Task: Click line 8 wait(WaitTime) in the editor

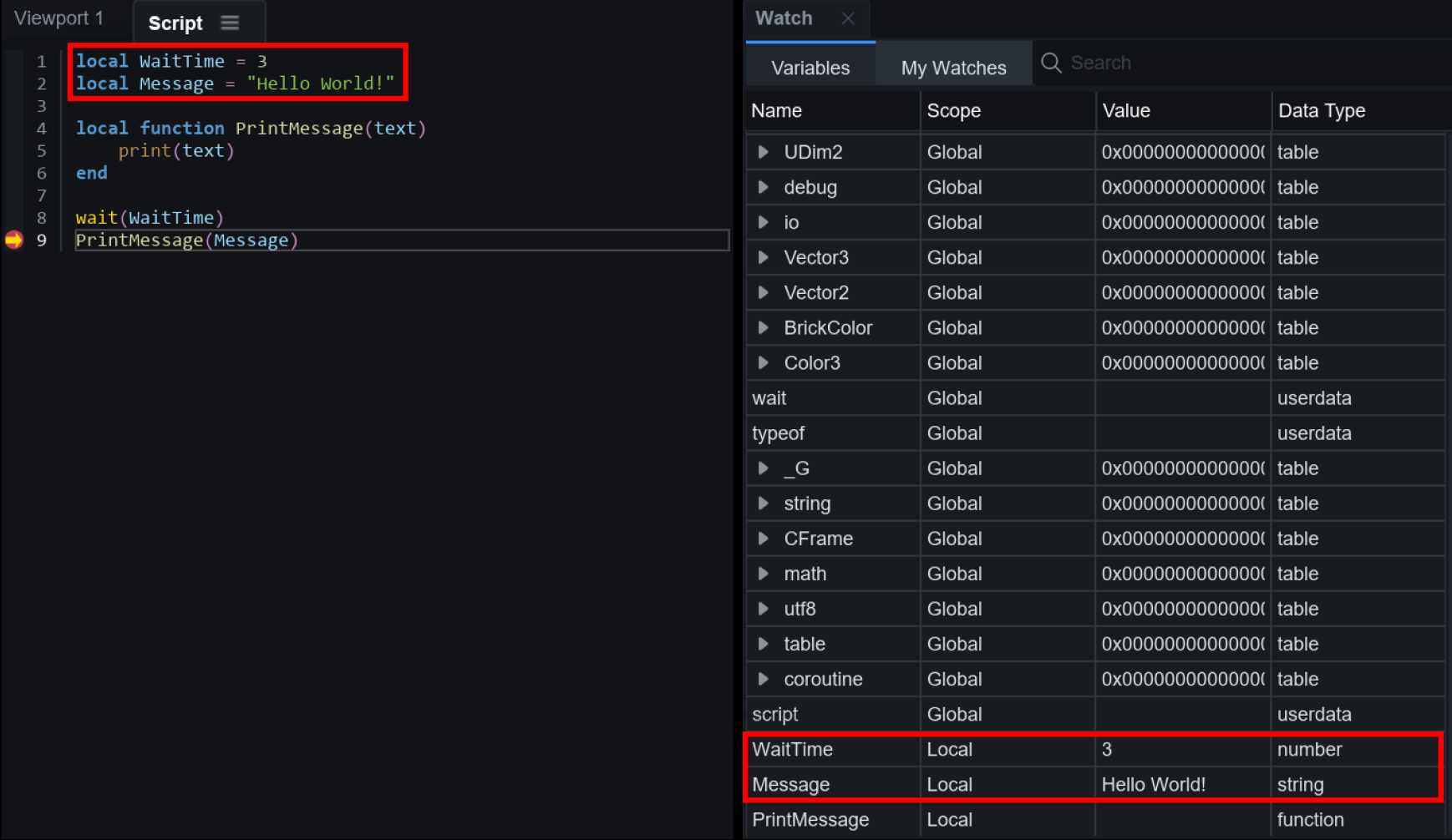Action: pos(150,218)
